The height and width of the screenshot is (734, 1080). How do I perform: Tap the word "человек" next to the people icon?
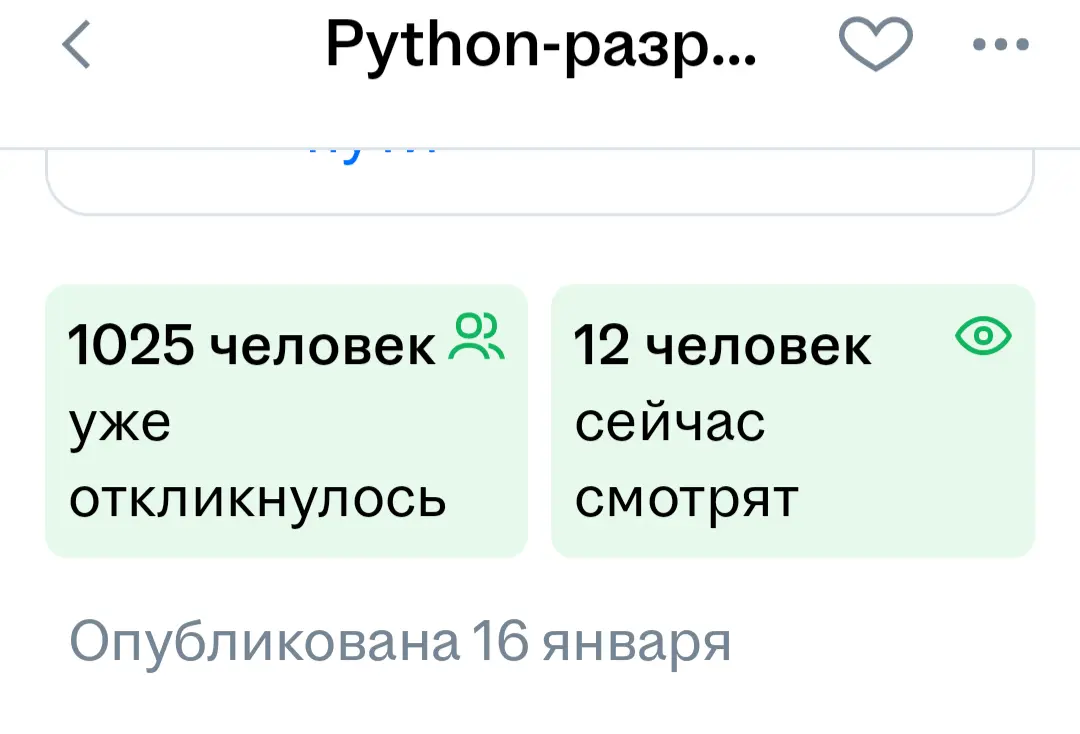(326, 347)
